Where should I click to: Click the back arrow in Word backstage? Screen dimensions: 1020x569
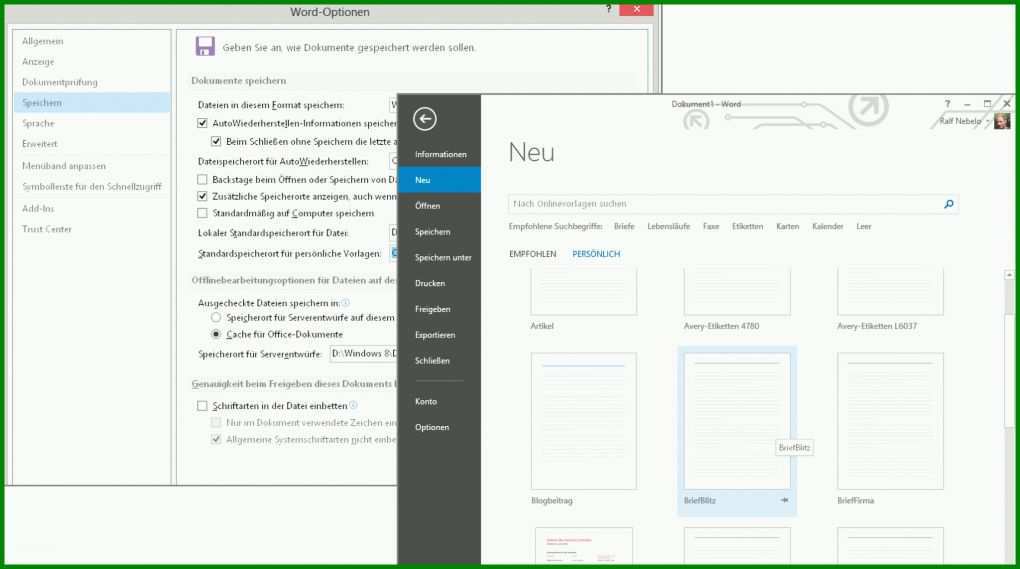click(x=425, y=119)
